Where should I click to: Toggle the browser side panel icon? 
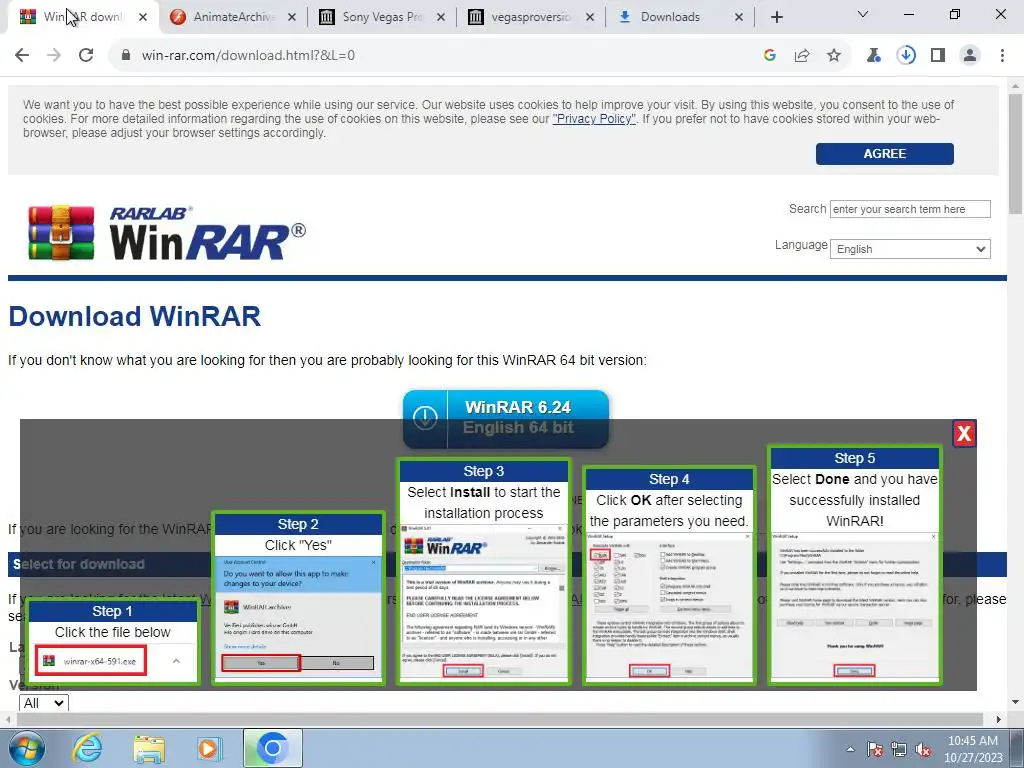click(x=938, y=56)
